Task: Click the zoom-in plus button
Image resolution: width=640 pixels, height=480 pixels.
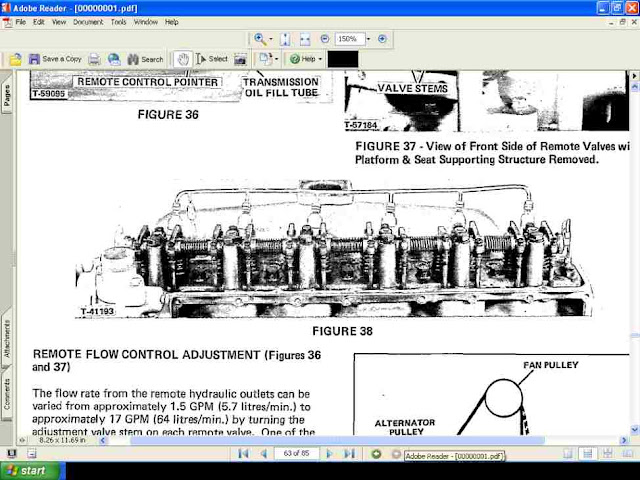Action: (382, 39)
